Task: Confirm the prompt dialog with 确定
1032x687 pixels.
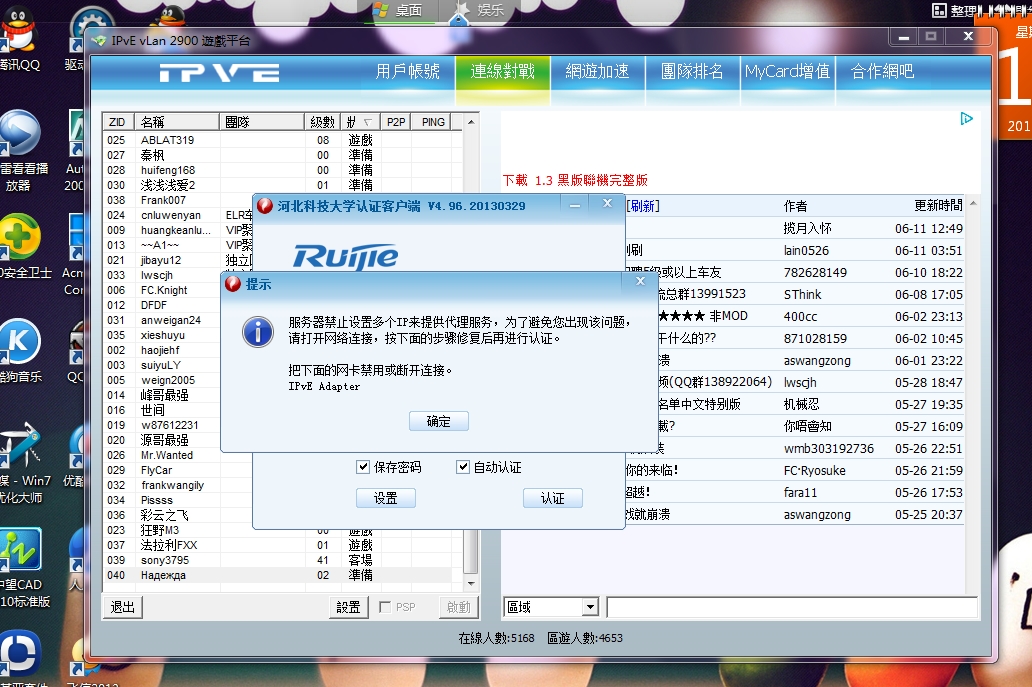Action: pos(438,421)
